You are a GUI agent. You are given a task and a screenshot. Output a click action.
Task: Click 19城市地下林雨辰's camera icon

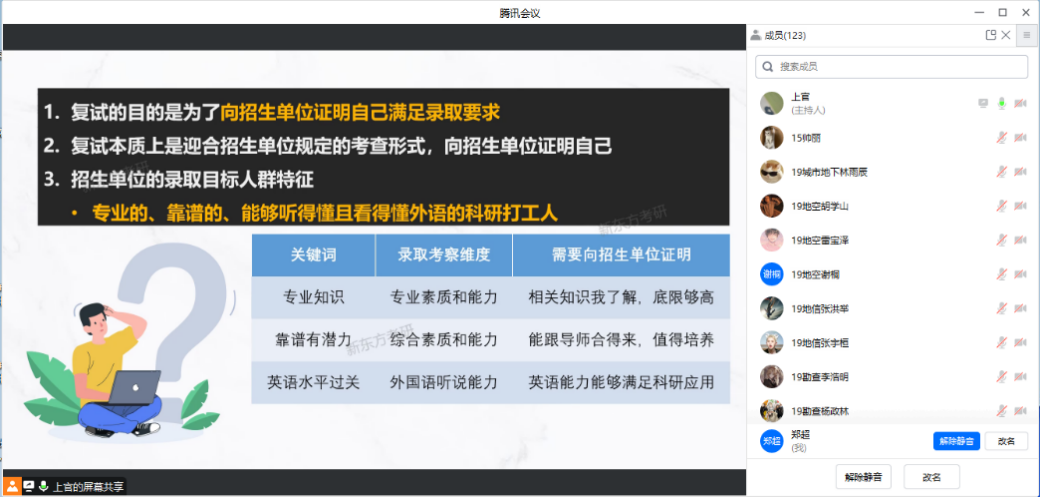pyautogui.click(x=1020, y=172)
